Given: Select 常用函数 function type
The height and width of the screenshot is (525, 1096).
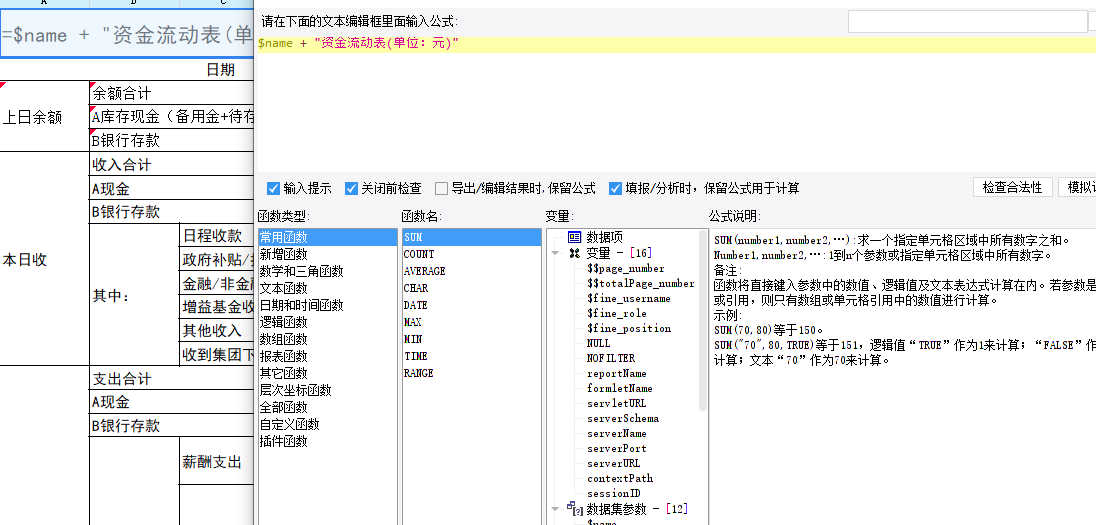Looking at the screenshot, I should (x=328, y=238).
